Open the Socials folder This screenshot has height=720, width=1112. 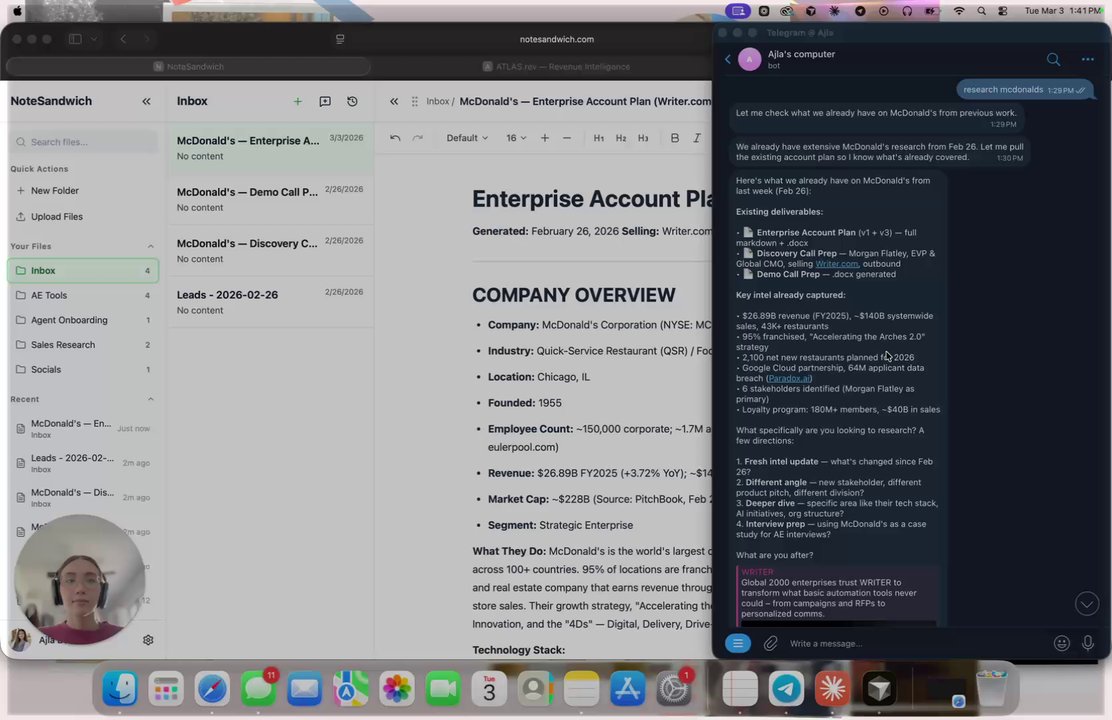(83, 370)
